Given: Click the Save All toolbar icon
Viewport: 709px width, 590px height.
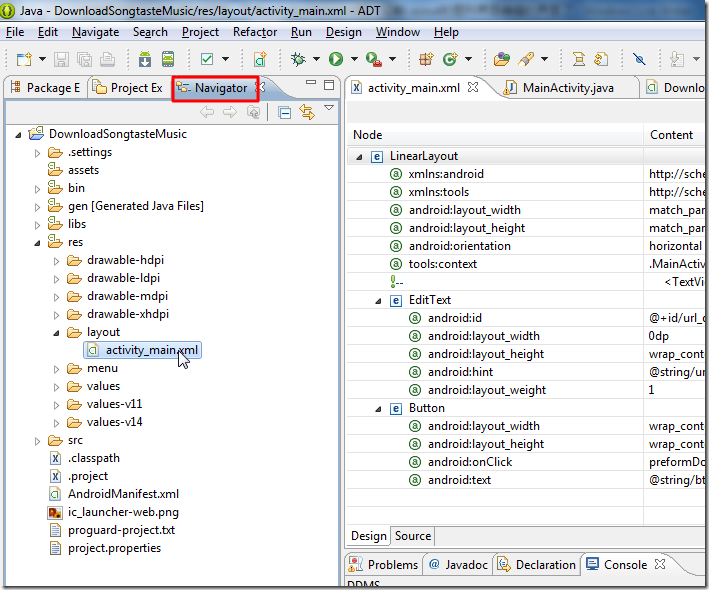Looking at the screenshot, I should click(85, 59).
